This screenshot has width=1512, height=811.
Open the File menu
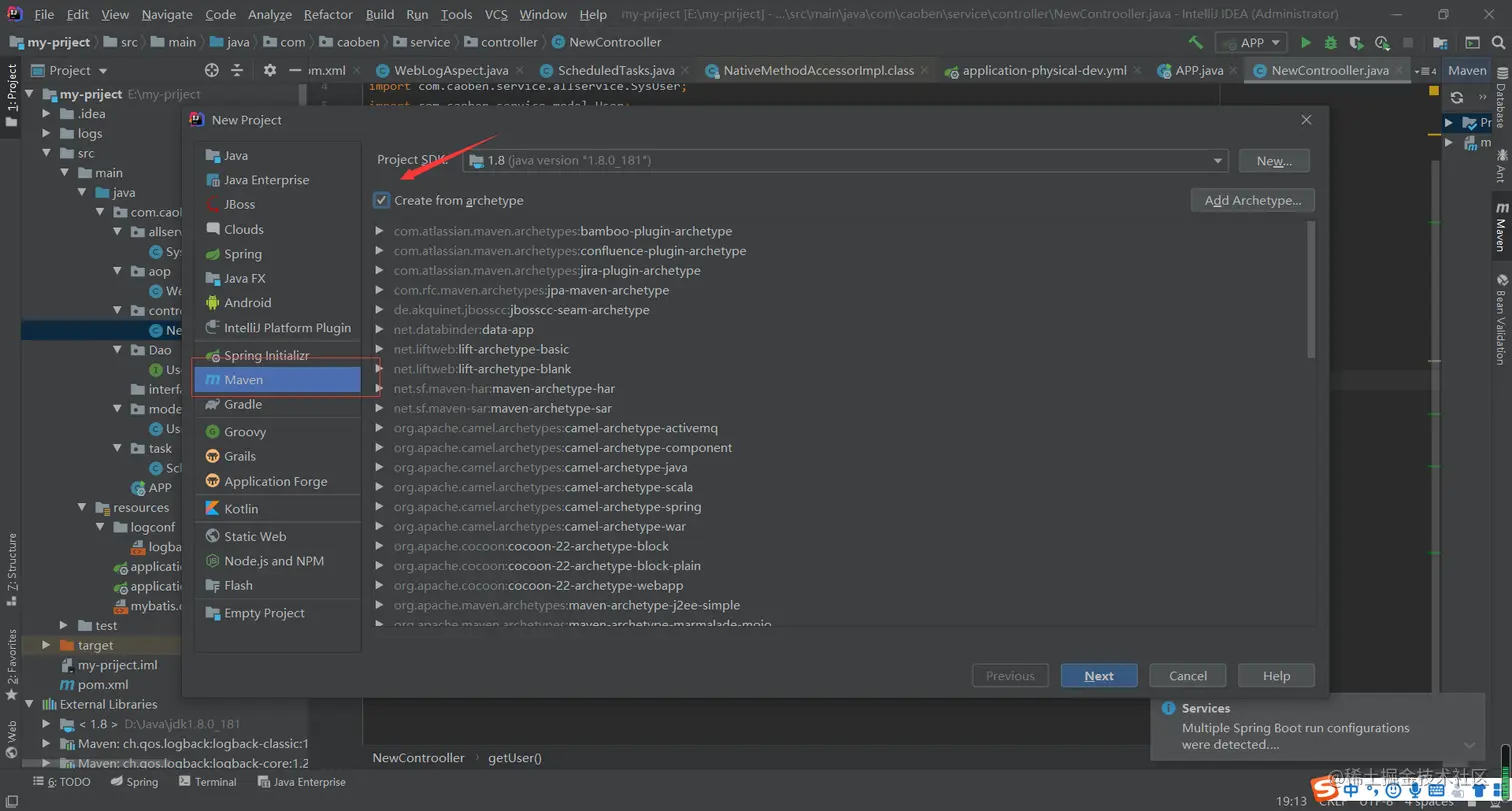44,14
